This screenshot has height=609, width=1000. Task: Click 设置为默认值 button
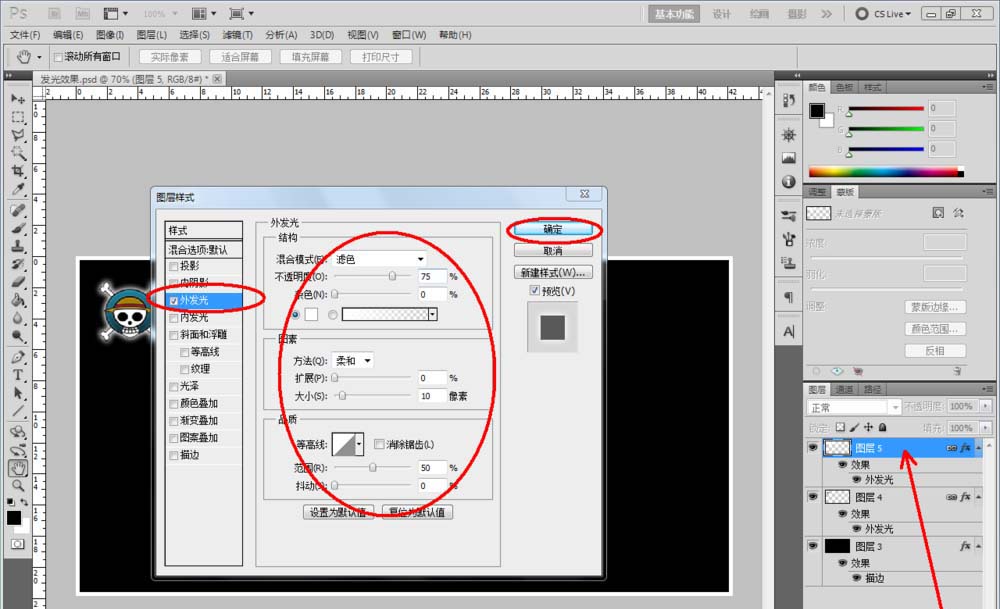click(338, 512)
